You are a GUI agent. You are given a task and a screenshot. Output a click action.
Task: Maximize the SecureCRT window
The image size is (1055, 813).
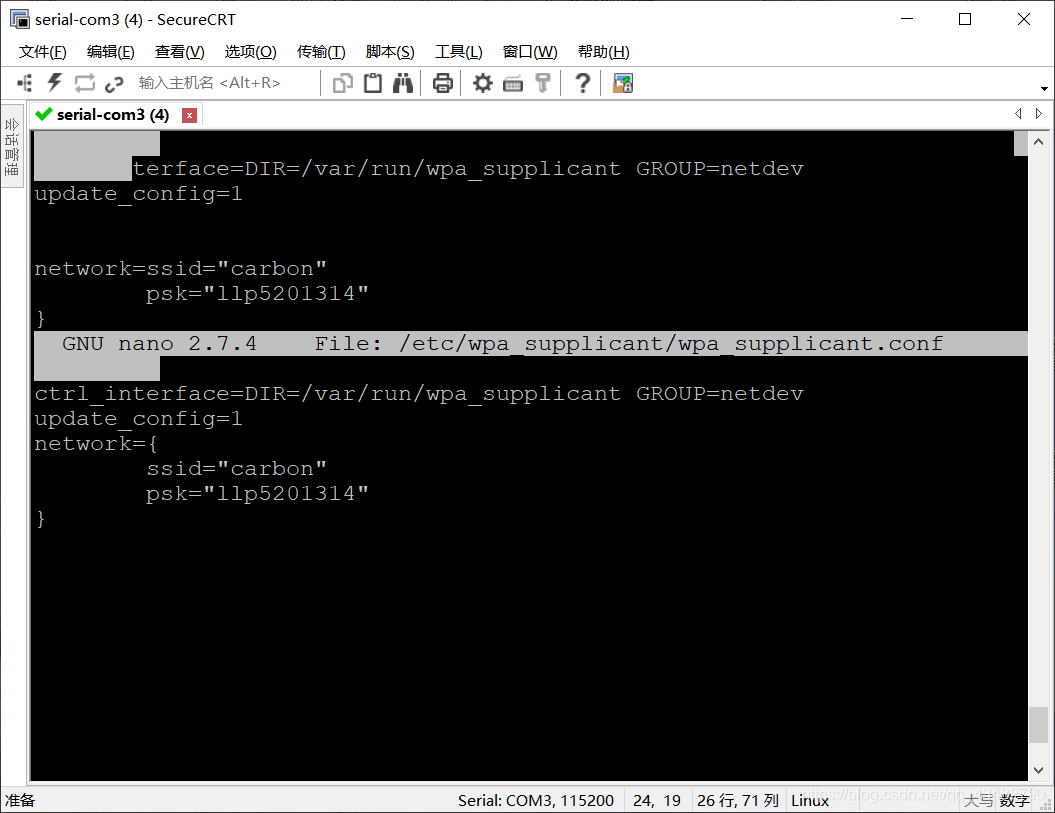click(x=965, y=19)
